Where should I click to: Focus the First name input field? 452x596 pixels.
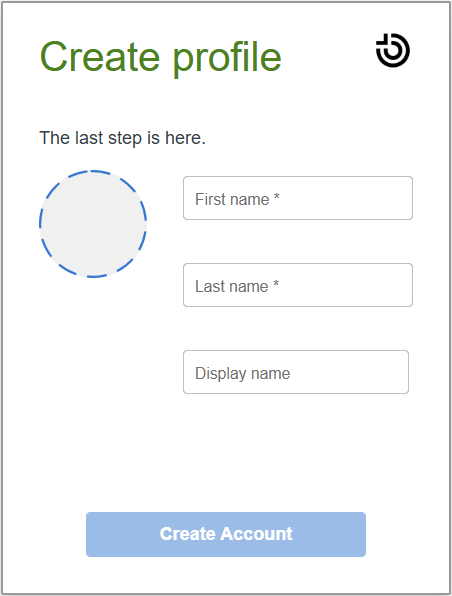(x=298, y=198)
